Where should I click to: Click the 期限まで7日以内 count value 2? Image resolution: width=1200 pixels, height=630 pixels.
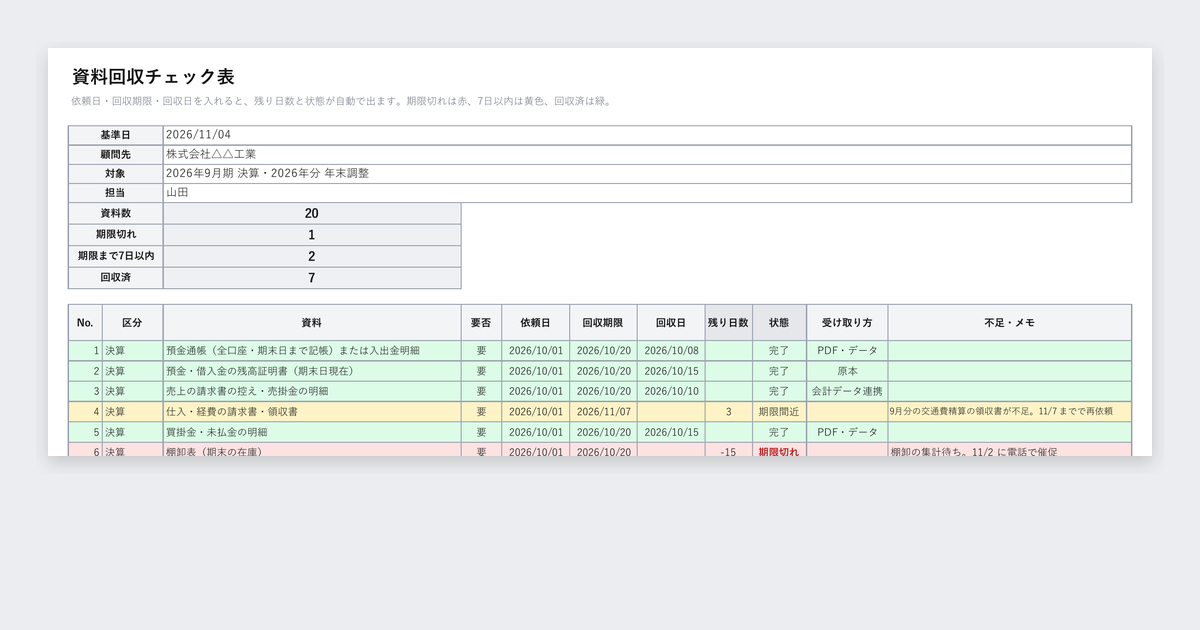click(312, 256)
